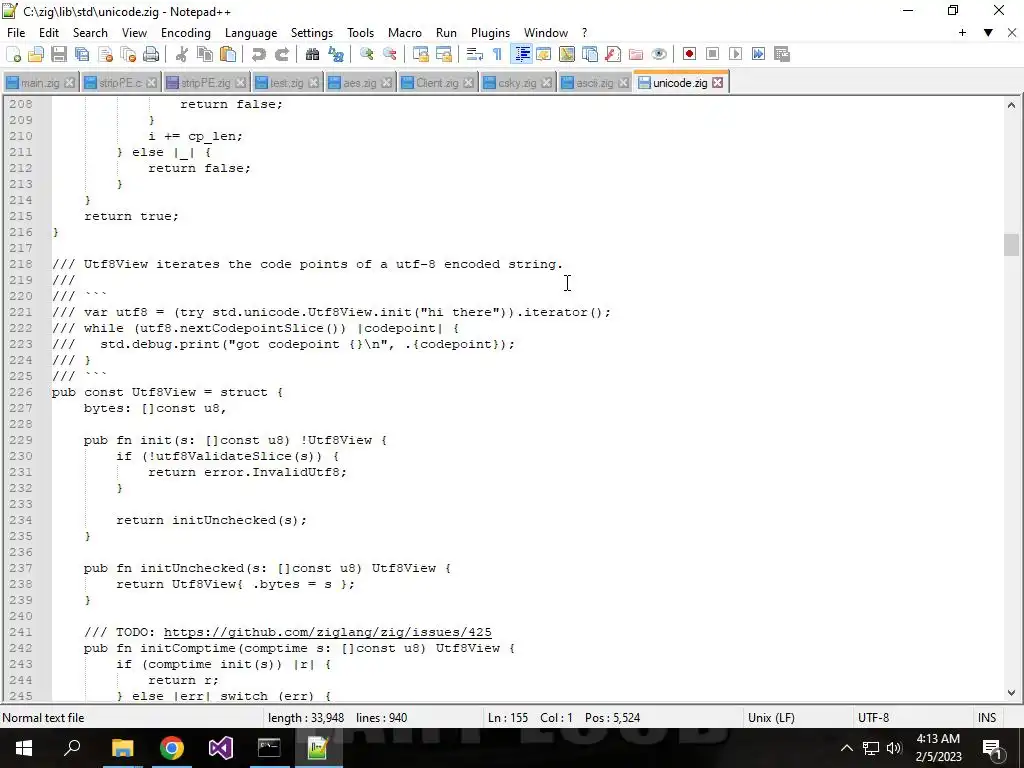Click the plus new tab button
This screenshot has height=768, width=1024.
[962, 33]
